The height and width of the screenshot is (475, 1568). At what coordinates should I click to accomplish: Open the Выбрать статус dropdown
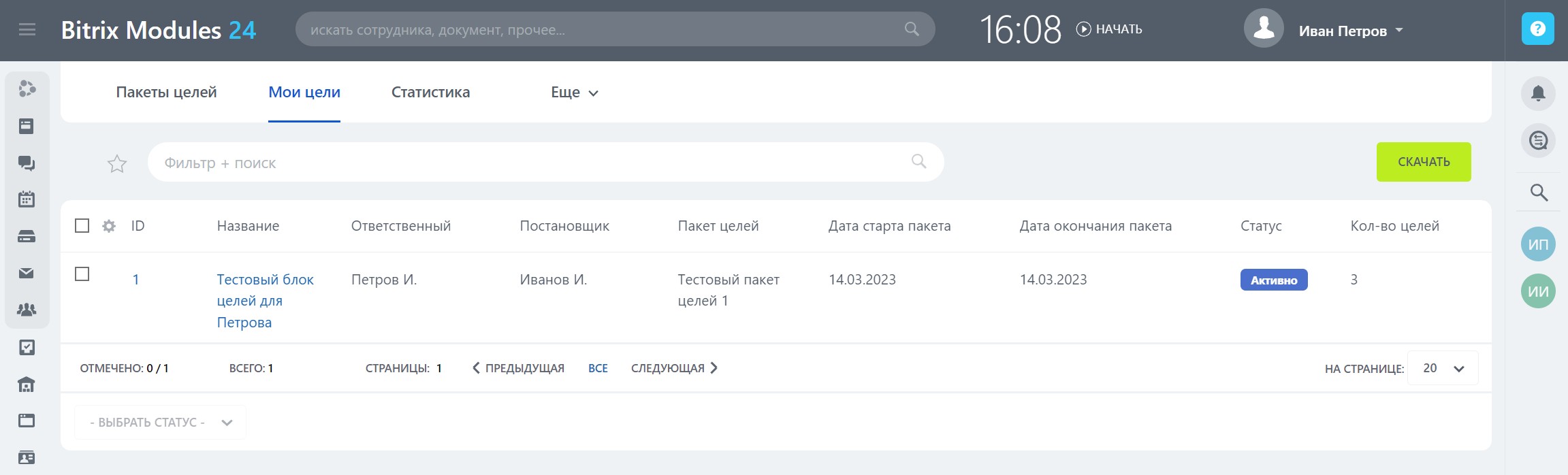(161, 423)
